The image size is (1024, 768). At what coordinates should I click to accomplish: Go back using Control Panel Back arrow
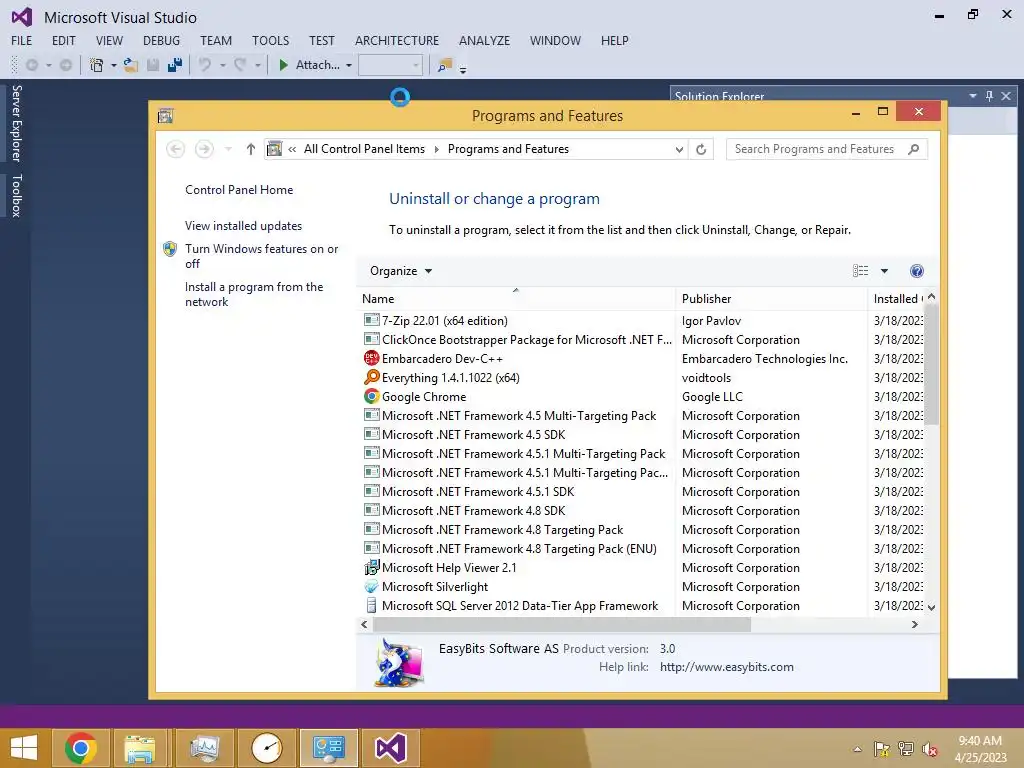coord(175,149)
